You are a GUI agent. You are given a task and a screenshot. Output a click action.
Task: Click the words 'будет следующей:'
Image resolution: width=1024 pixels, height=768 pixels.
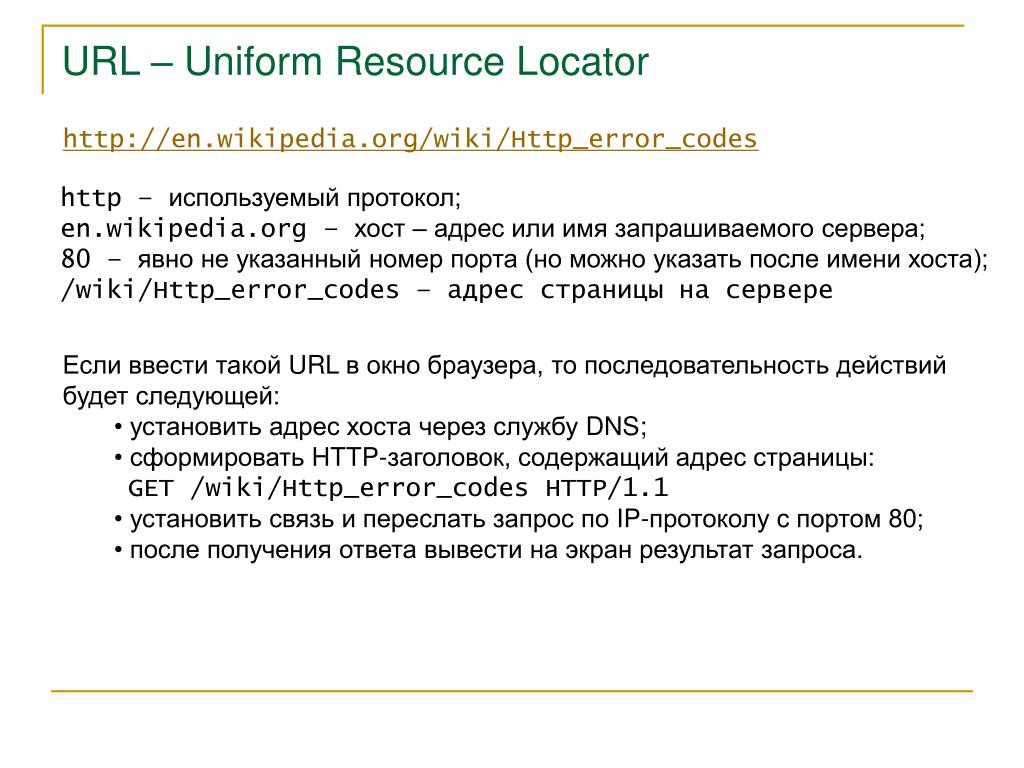pyautogui.click(x=171, y=396)
